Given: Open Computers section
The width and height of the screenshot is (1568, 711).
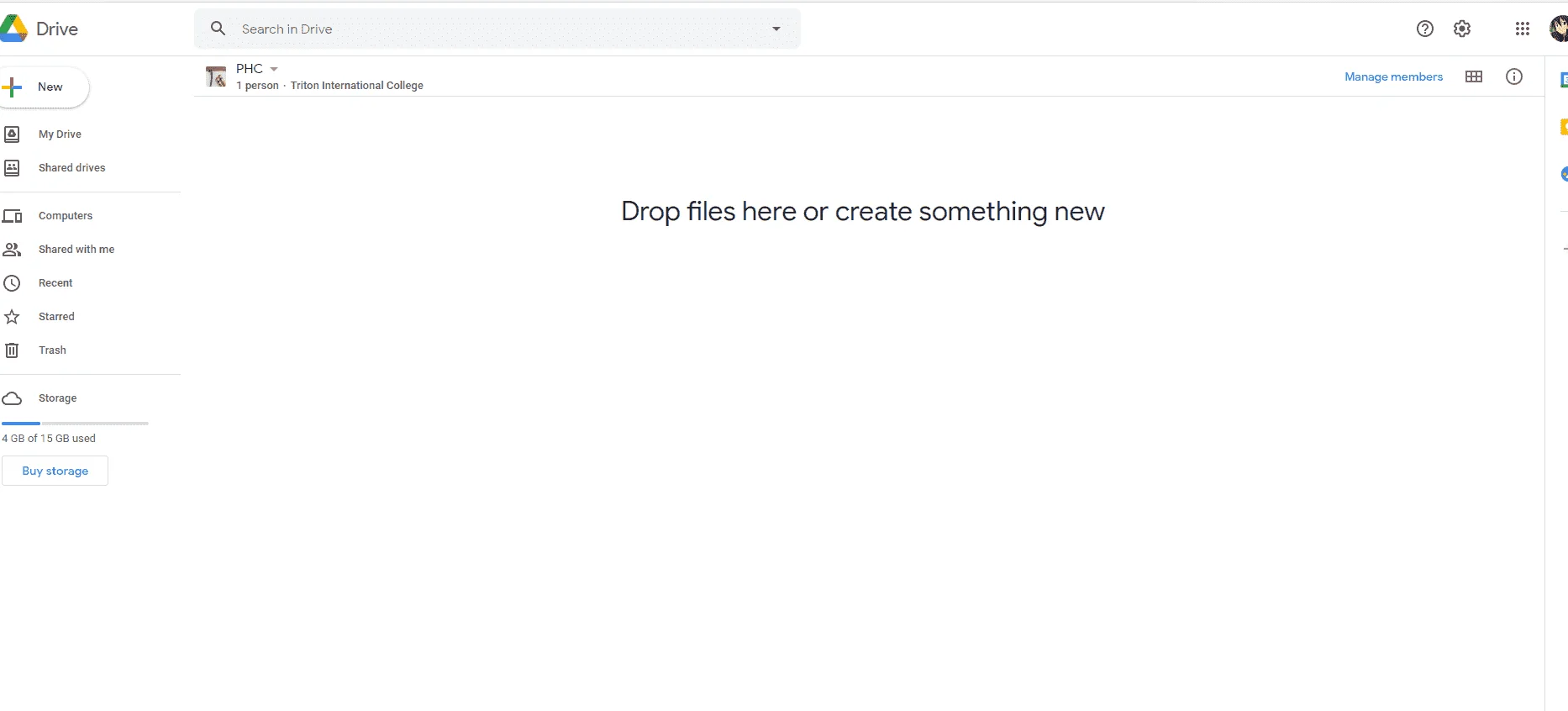Looking at the screenshot, I should pyautogui.click(x=66, y=215).
